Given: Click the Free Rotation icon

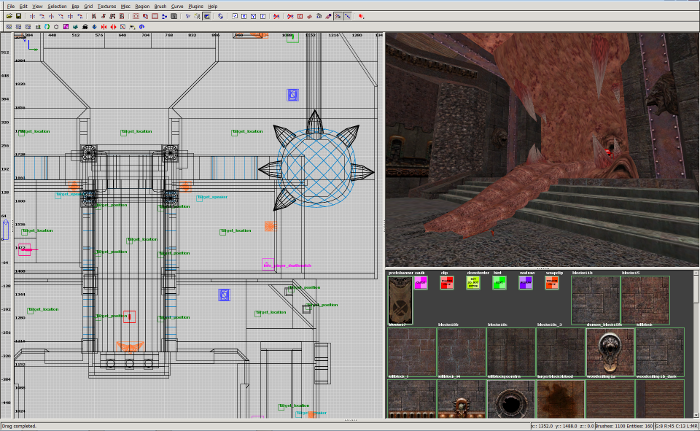Looking at the screenshot, I should tap(221, 16).
